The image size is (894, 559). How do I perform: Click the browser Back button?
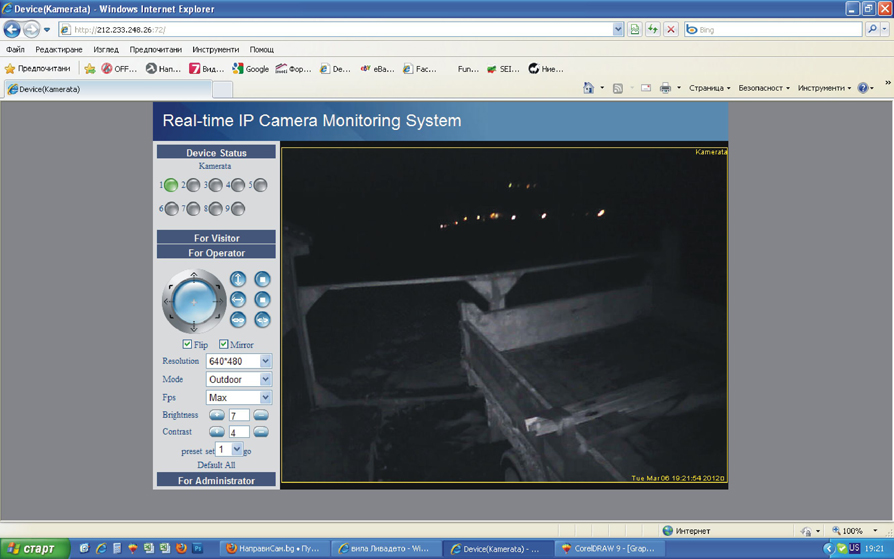(13, 30)
